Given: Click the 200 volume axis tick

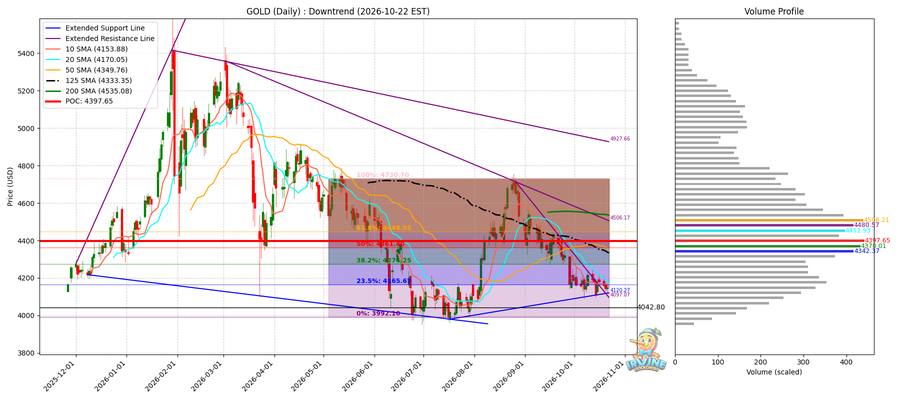Looking at the screenshot, I should point(761,363).
